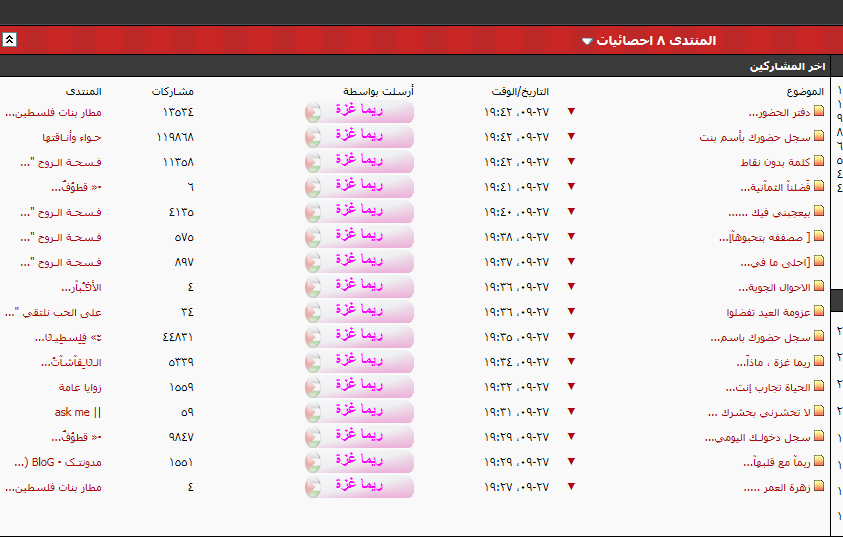Click the red arrow in the 19:27 row
The height and width of the screenshot is (537, 843).
coord(572,487)
